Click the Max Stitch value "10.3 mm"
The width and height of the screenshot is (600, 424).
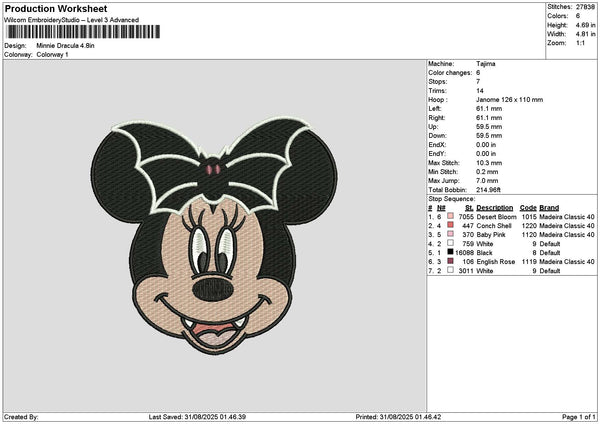point(489,163)
